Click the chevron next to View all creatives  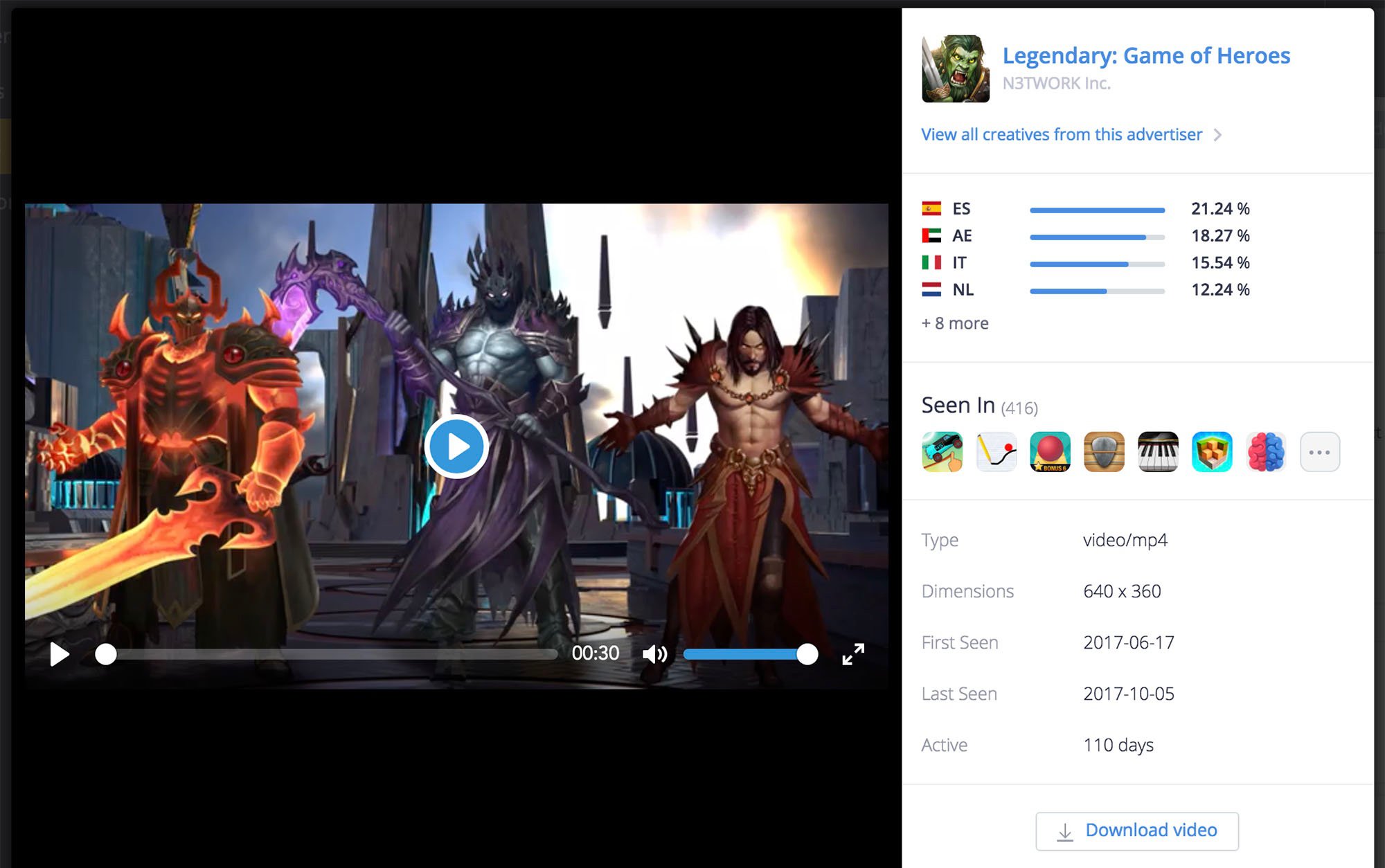1217,135
